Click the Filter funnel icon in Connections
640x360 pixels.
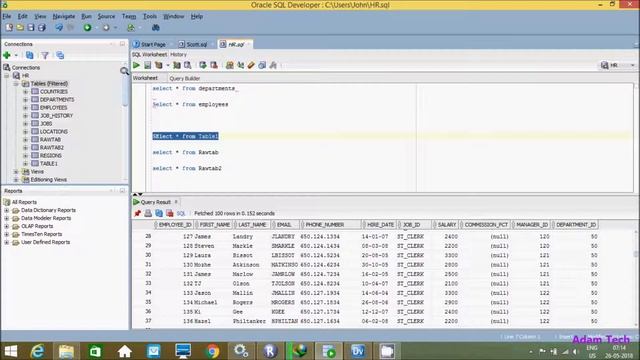pos(45,55)
